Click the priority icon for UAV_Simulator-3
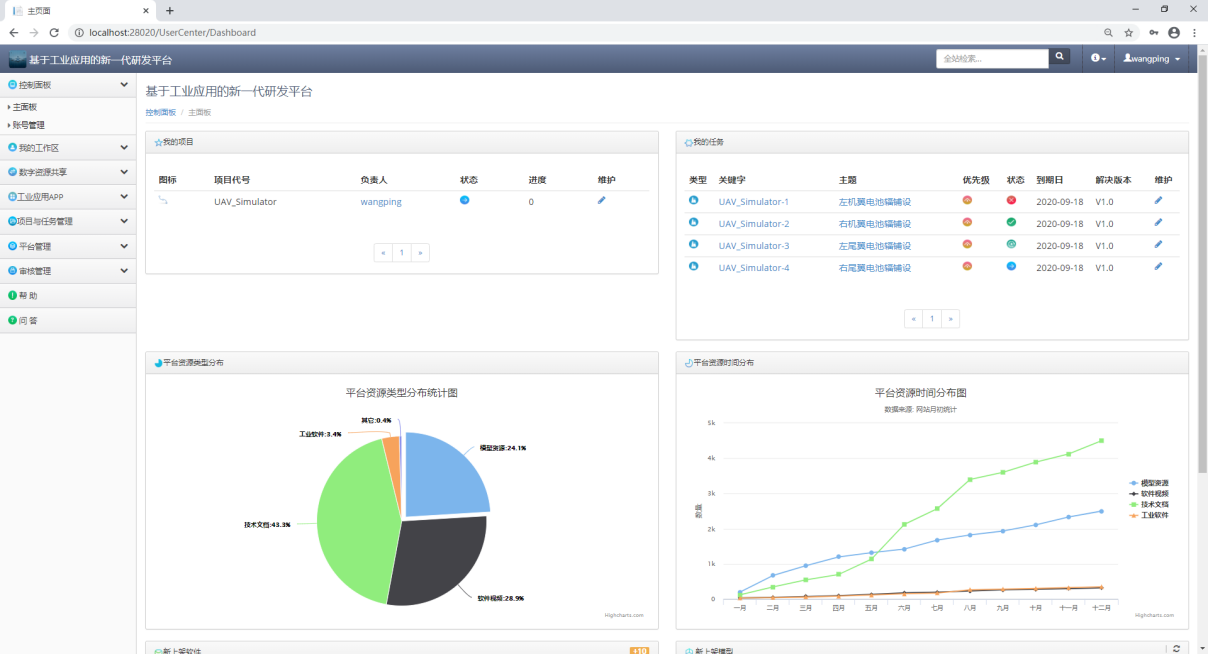Screen dimensions: 1208x654 click(x=967, y=245)
